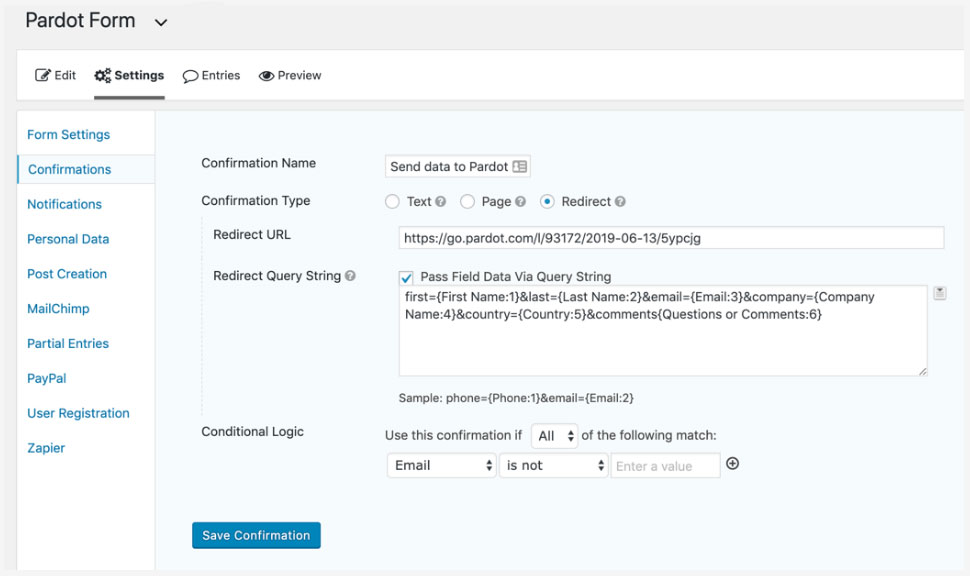The image size is (970, 576).
Task: Click 'of the following match:' text
Action: point(649,436)
